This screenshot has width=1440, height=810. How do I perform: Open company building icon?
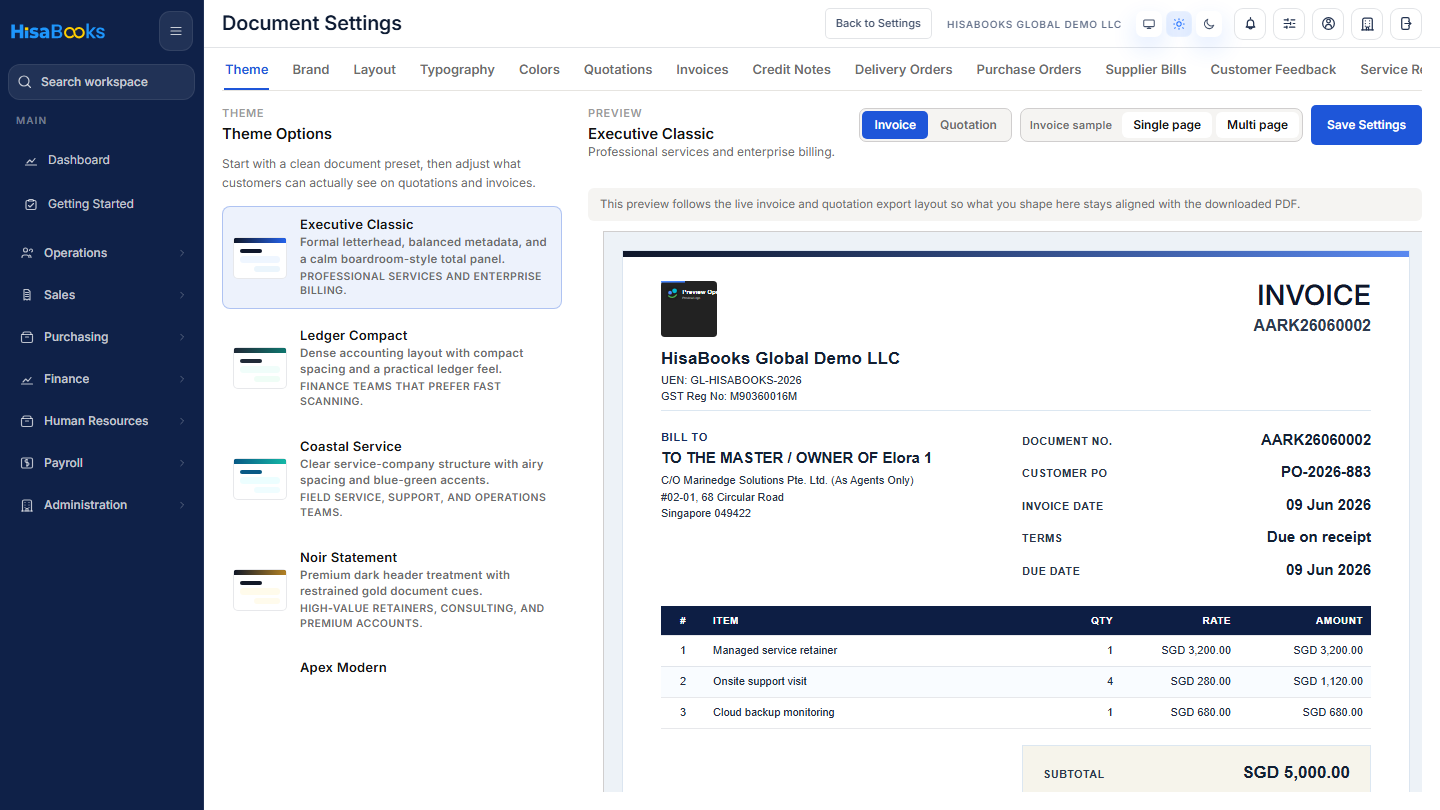tap(1367, 24)
